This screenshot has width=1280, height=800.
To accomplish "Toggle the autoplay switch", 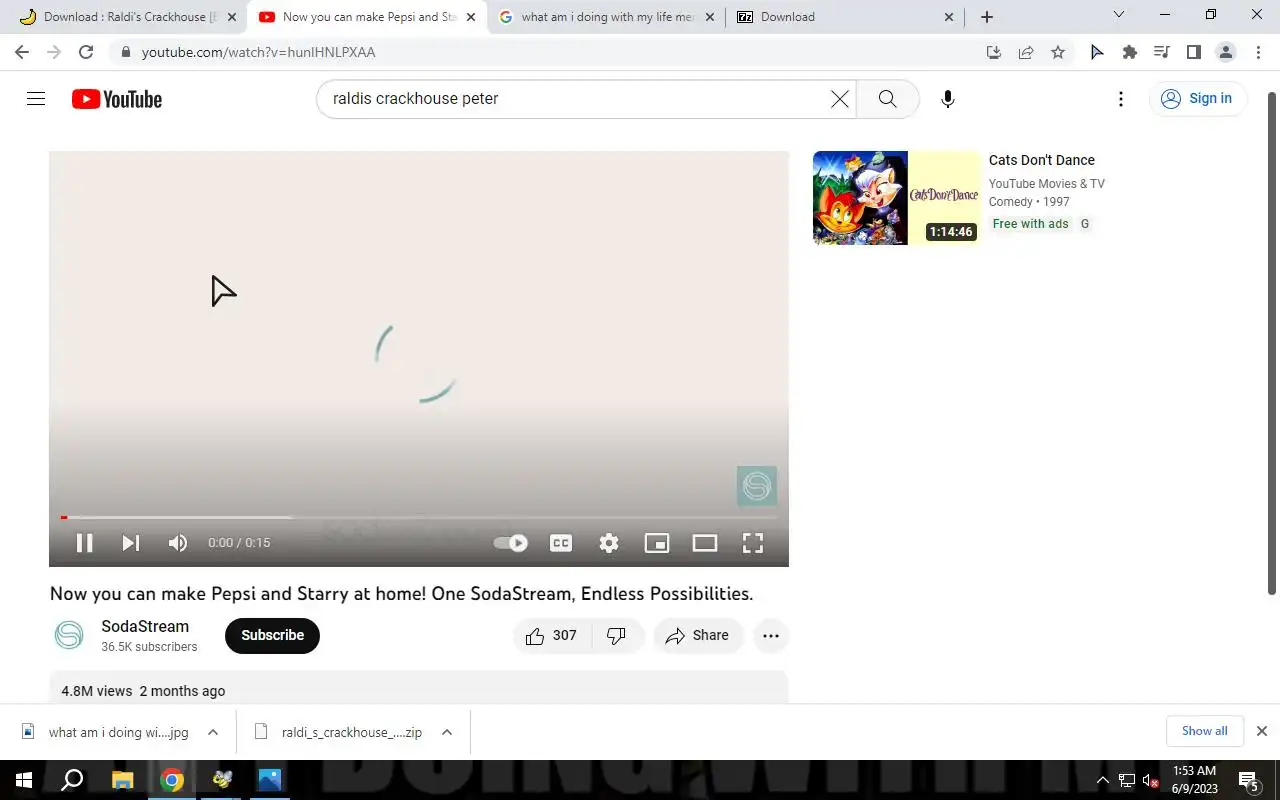I will (511, 543).
